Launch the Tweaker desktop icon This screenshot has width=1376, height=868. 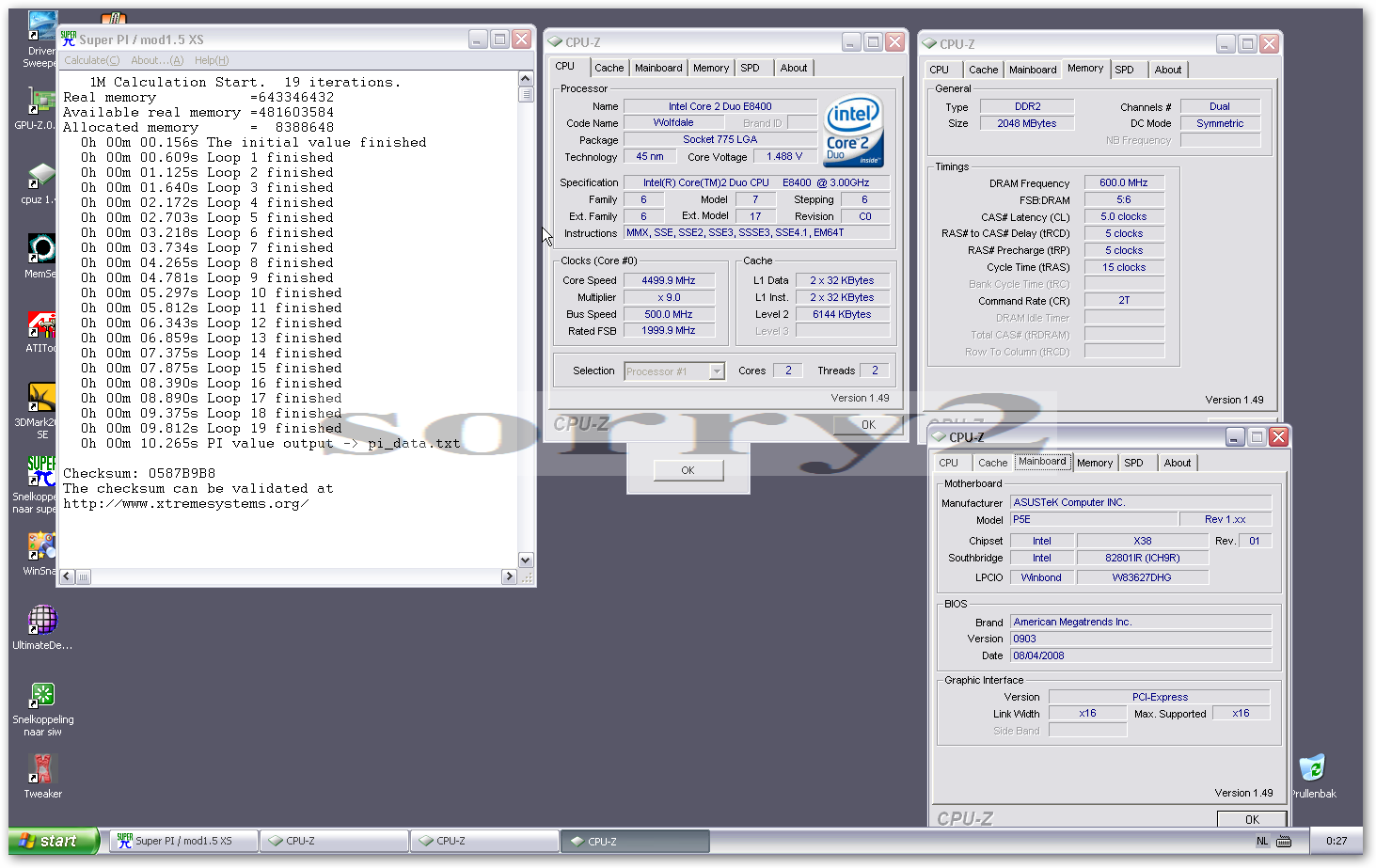click(x=42, y=768)
